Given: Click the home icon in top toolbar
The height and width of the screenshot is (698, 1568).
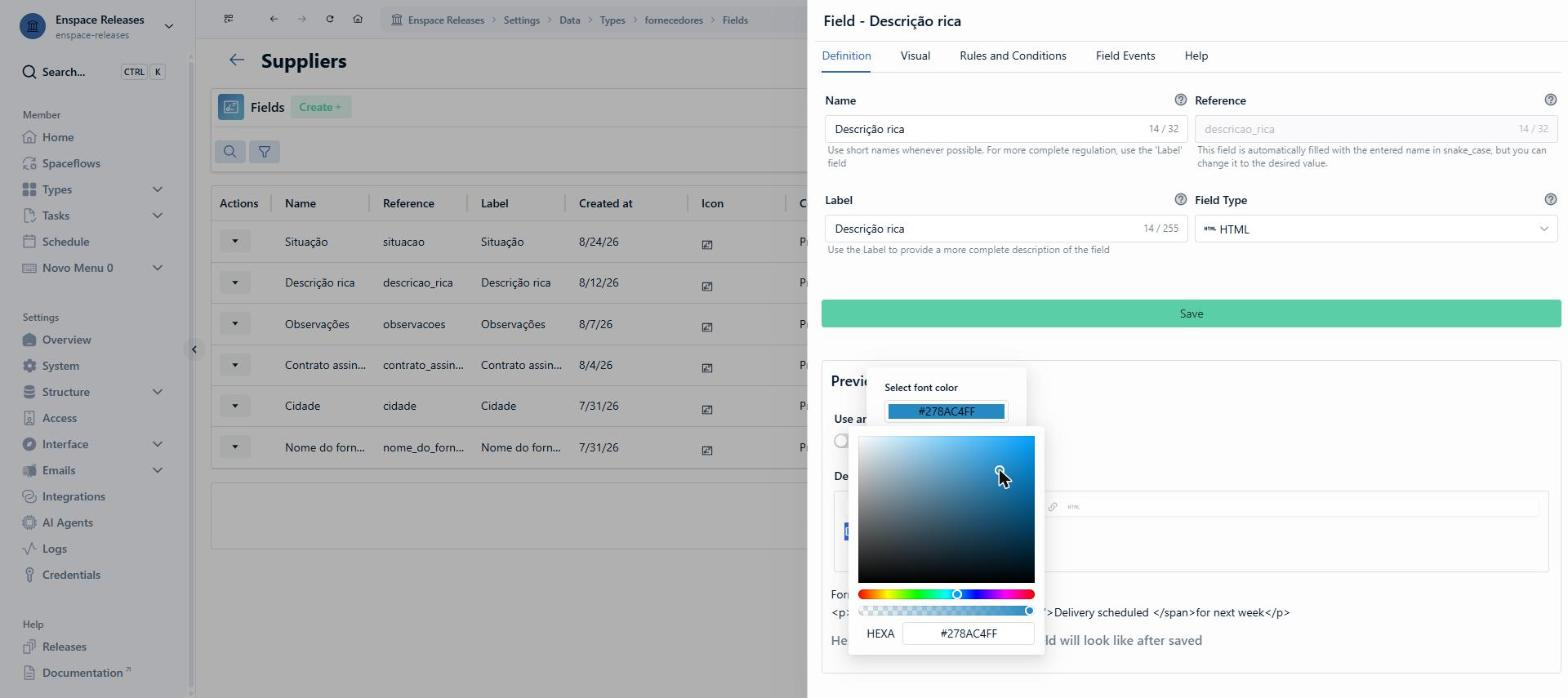Looking at the screenshot, I should click(x=358, y=20).
